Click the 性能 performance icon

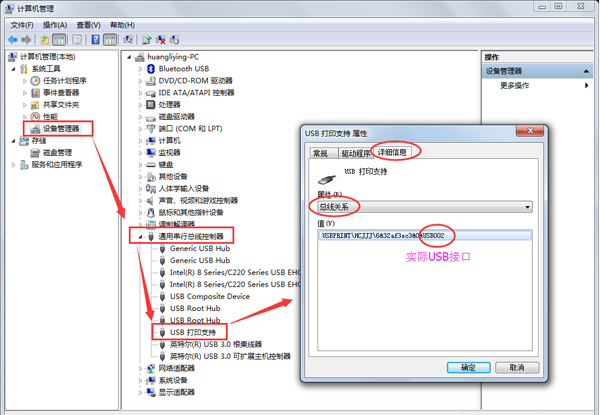click(x=35, y=117)
